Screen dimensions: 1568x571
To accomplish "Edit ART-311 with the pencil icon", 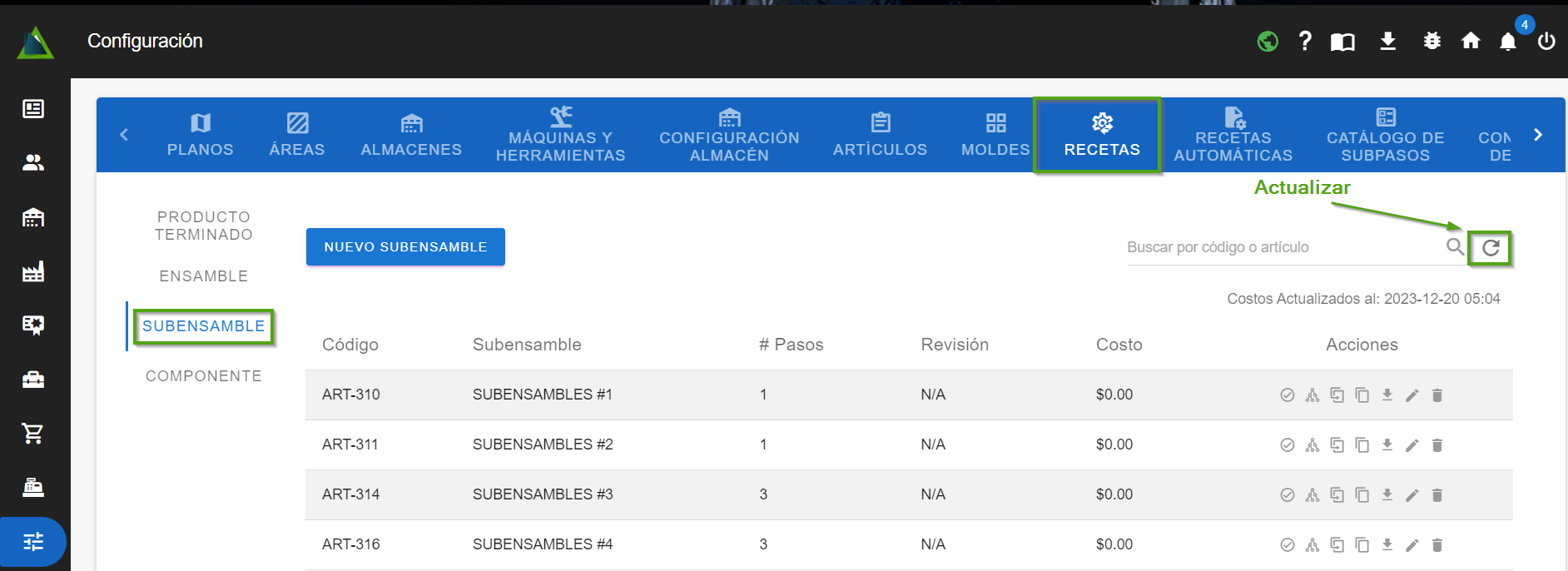I will pos(1412,445).
